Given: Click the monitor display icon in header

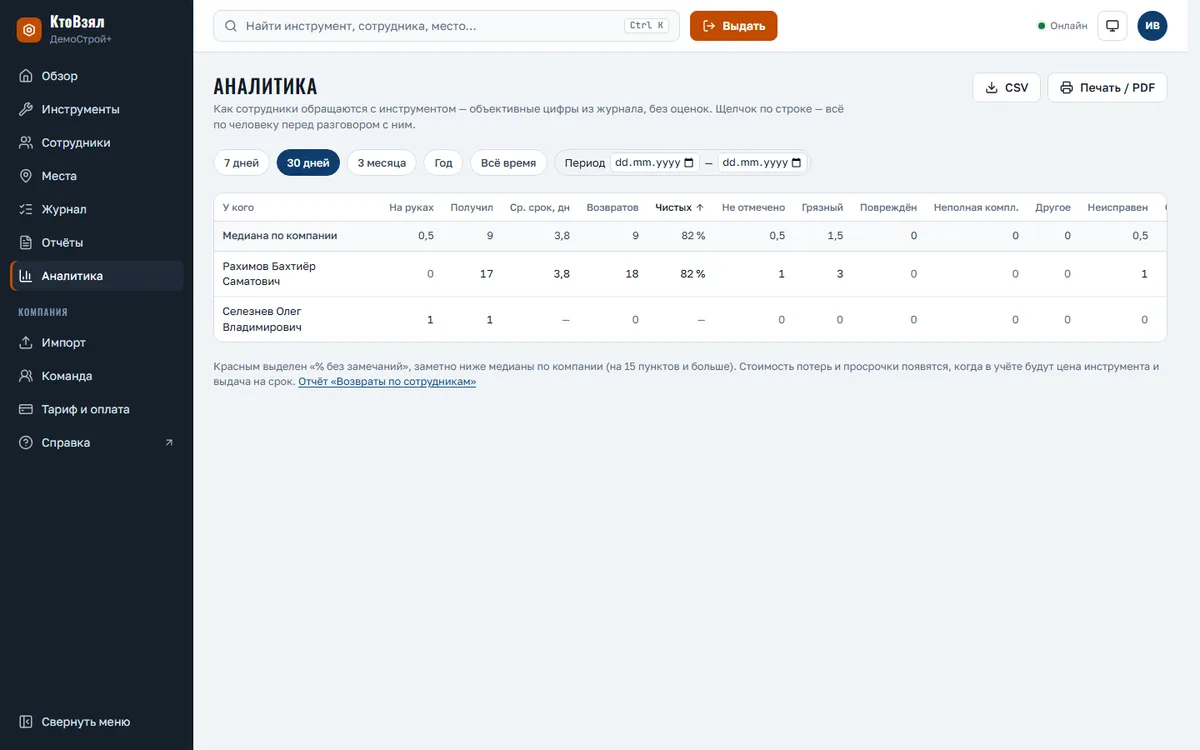Looking at the screenshot, I should (1112, 26).
